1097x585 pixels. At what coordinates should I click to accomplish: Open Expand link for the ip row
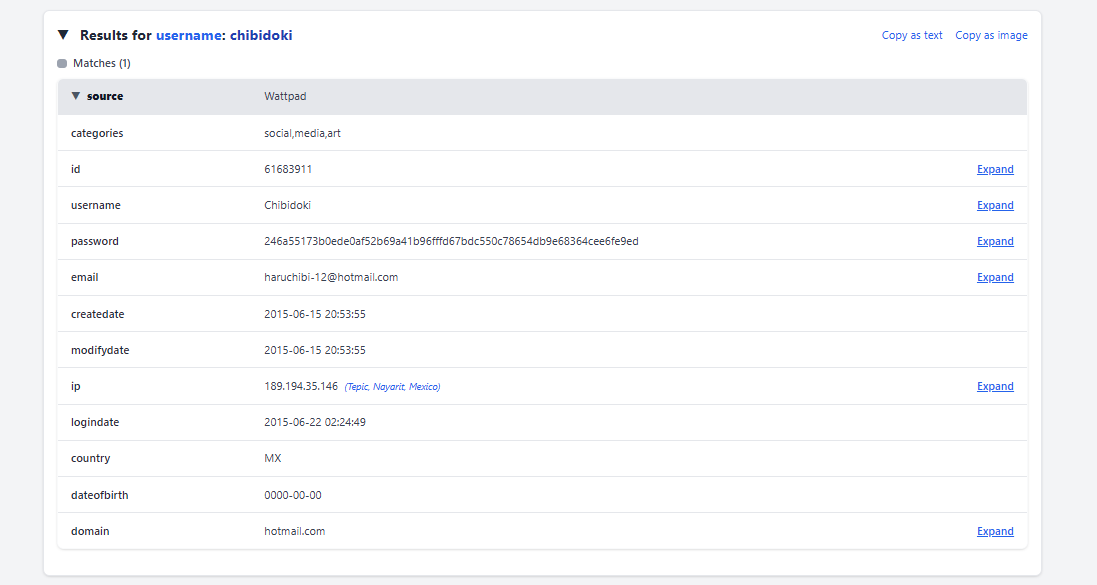coord(994,386)
